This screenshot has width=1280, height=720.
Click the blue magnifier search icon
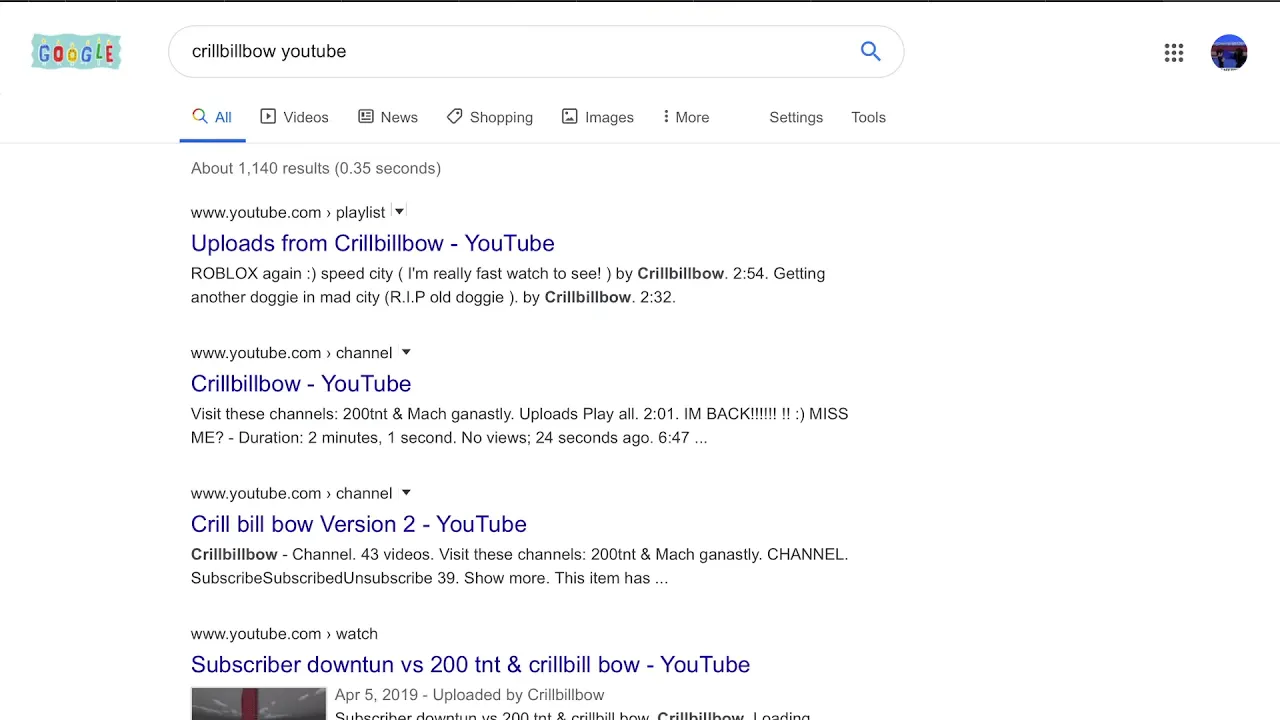(870, 51)
